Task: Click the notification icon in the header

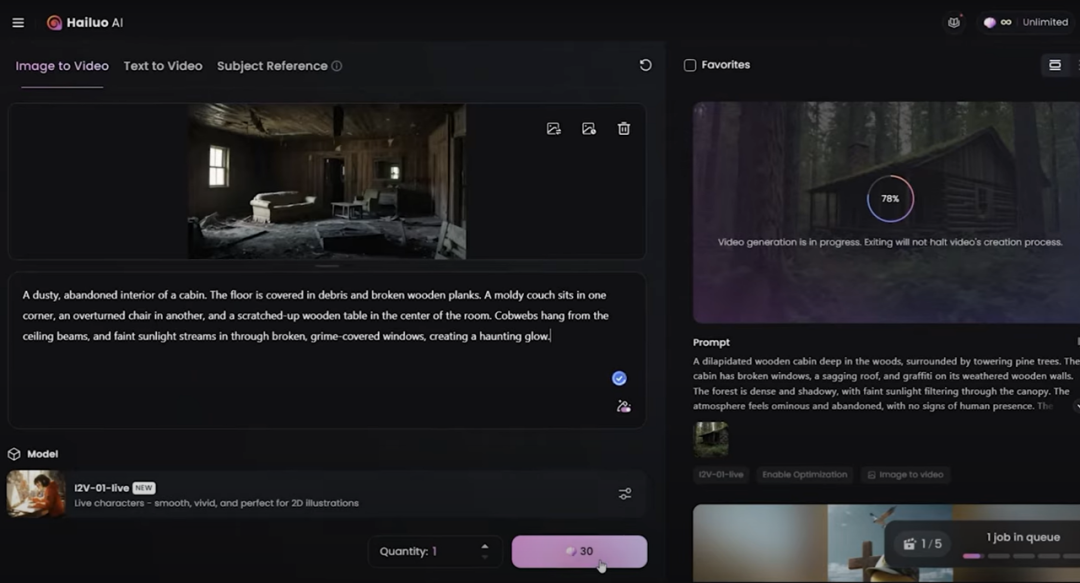Action: point(954,22)
